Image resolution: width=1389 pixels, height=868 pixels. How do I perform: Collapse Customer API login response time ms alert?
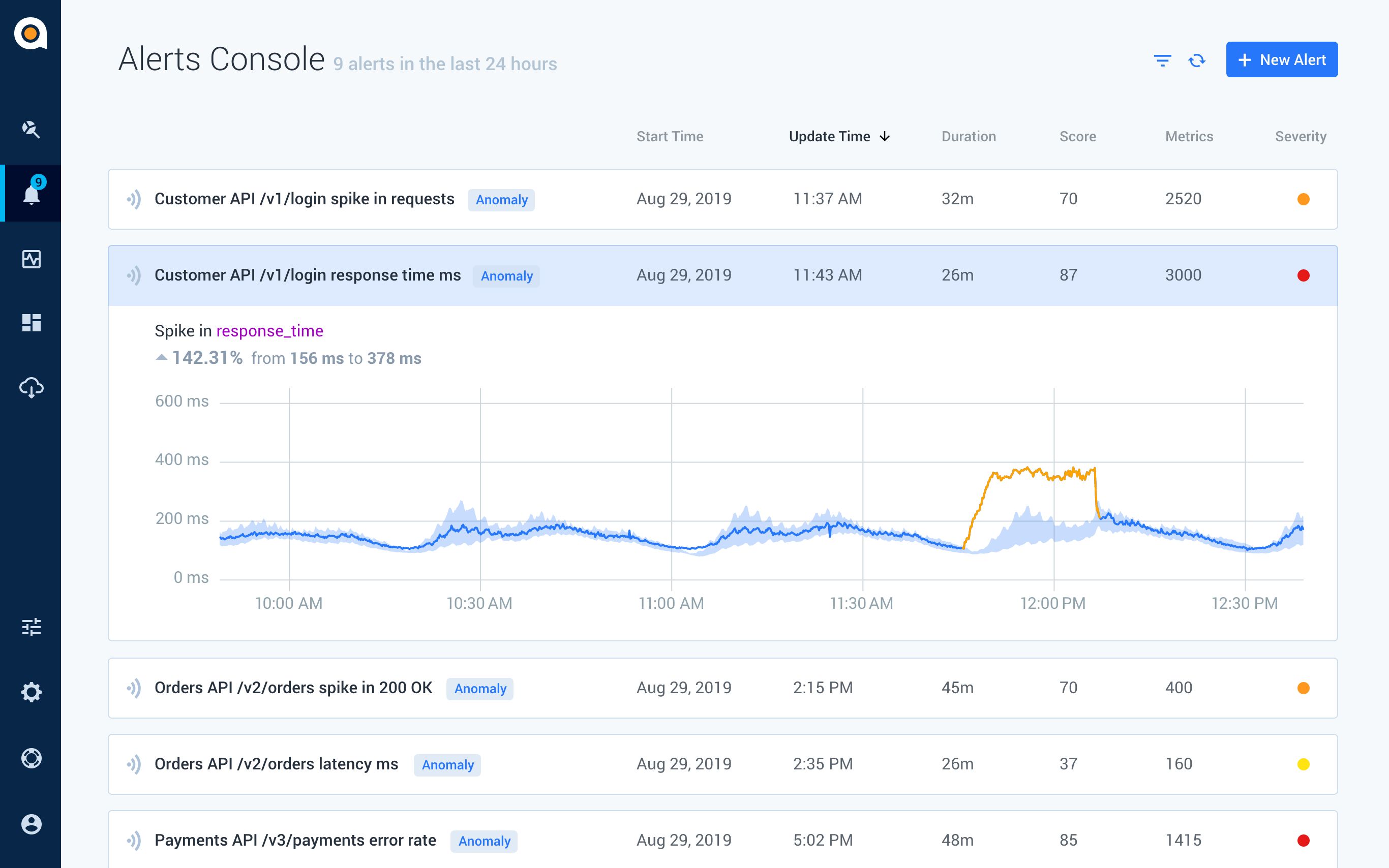point(722,275)
